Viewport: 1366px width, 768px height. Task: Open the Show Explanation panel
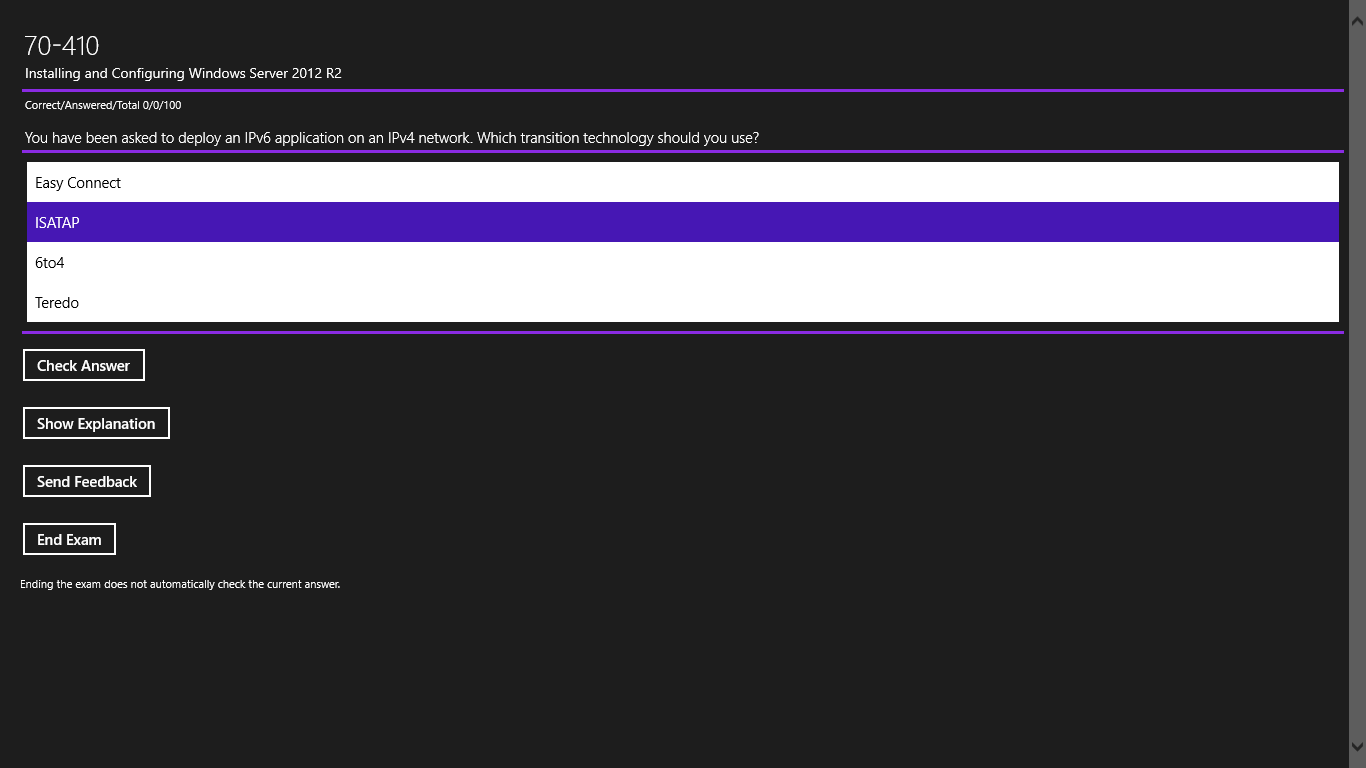pyautogui.click(x=96, y=422)
